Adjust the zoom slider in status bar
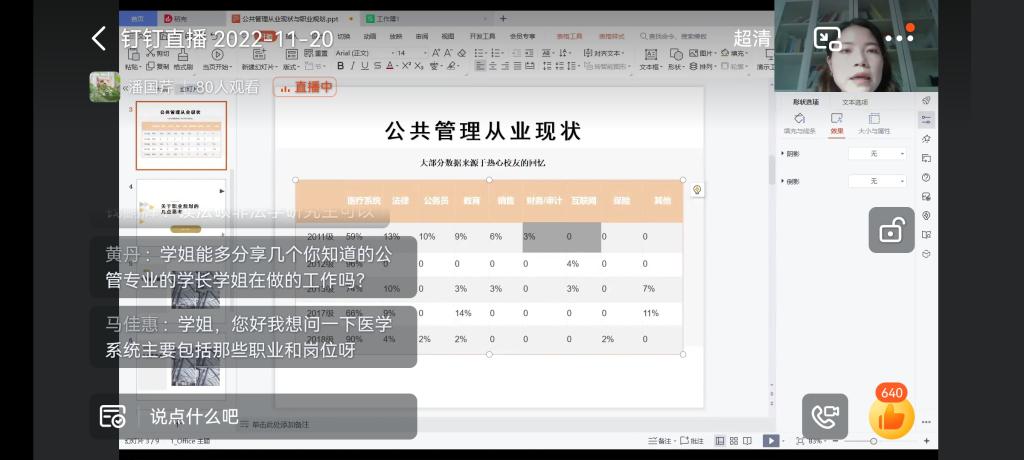 pyautogui.click(x=873, y=441)
